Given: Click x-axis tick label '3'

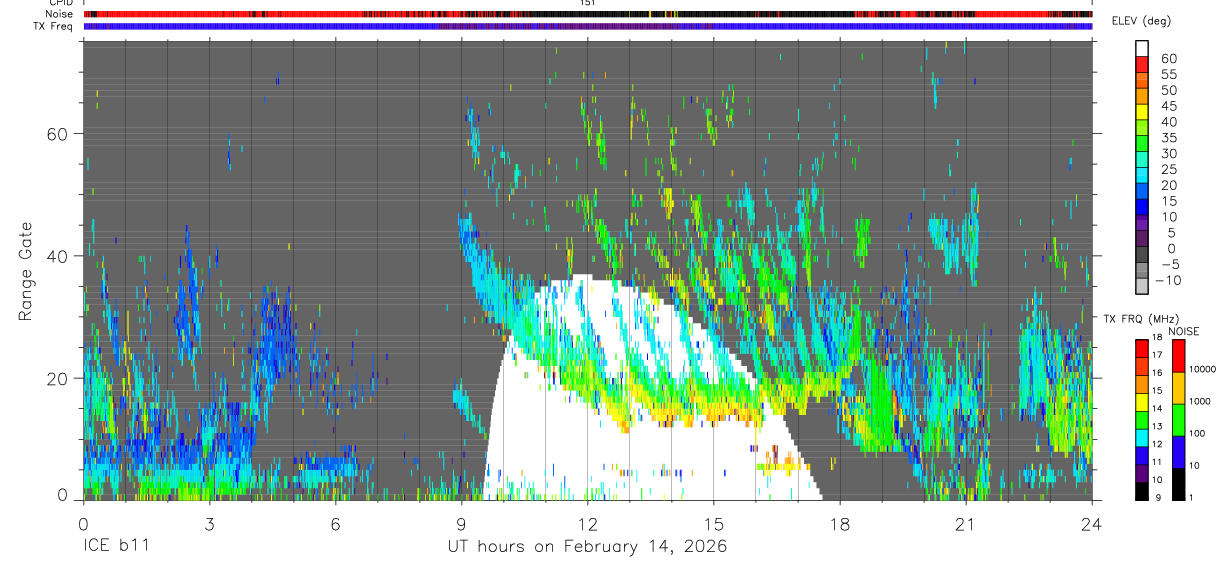Looking at the screenshot, I should [209, 523].
